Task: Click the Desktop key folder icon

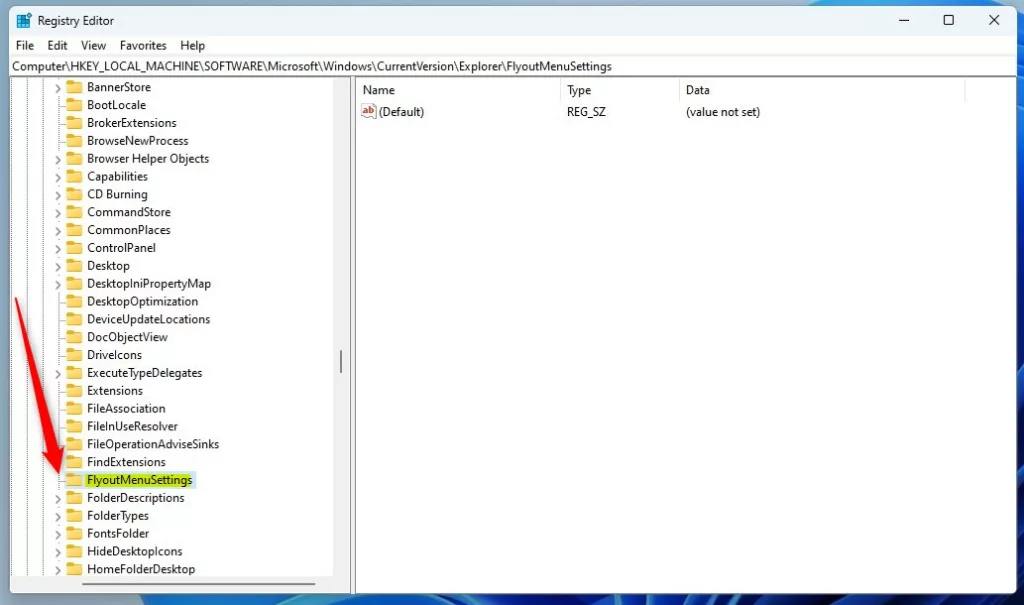Action: point(74,265)
